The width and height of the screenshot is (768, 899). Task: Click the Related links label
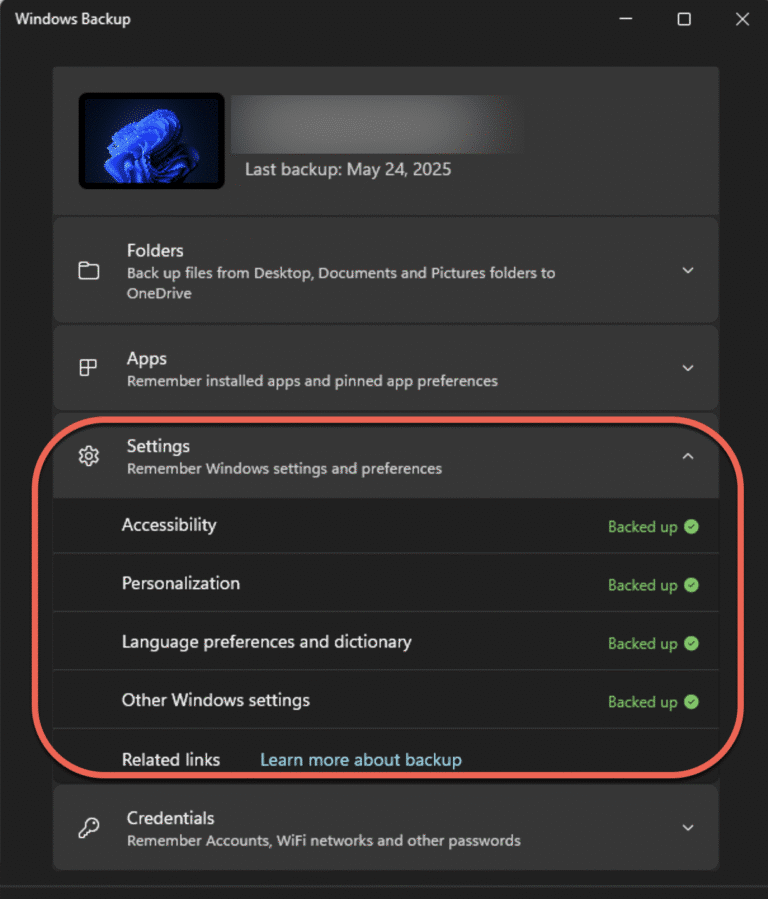tap(171, 760)
